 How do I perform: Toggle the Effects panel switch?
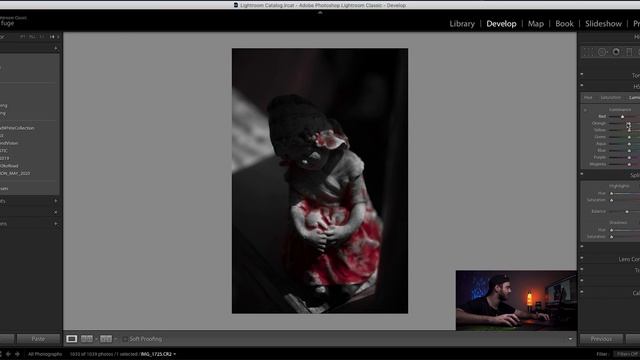coord(582,281)
